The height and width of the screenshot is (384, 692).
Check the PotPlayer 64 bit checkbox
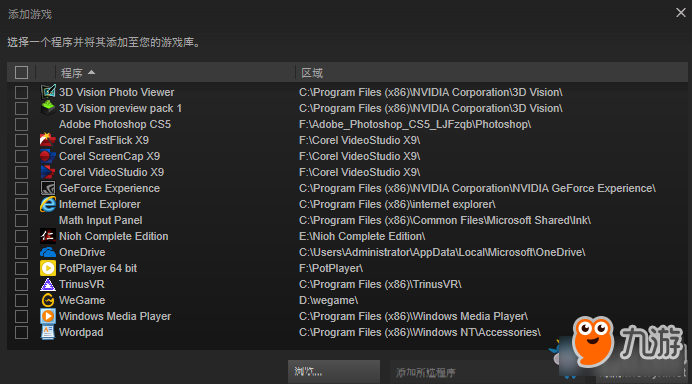[x=21, y=268]
